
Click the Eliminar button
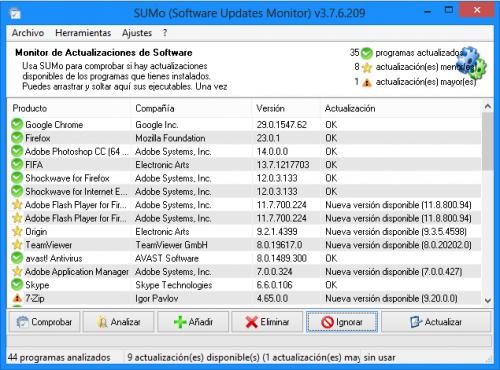coord(267,322)
